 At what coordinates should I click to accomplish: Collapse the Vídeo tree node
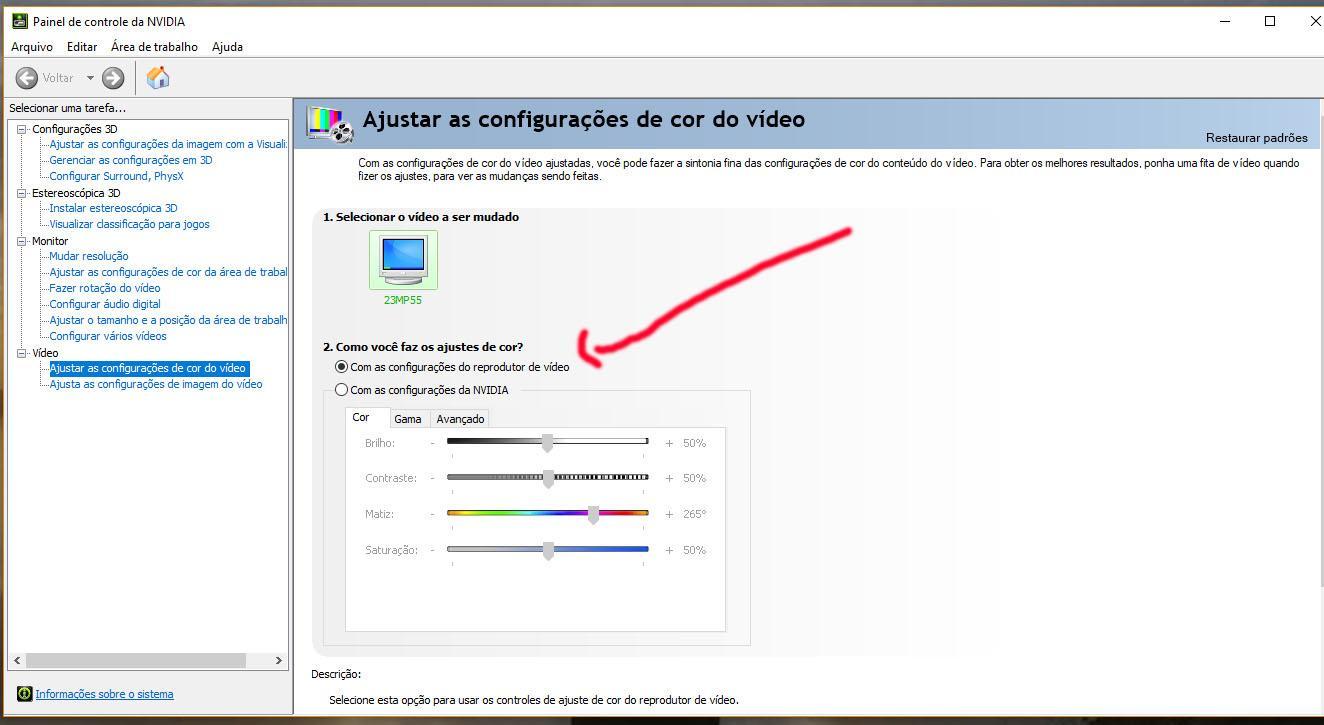[x=21, y=353]
